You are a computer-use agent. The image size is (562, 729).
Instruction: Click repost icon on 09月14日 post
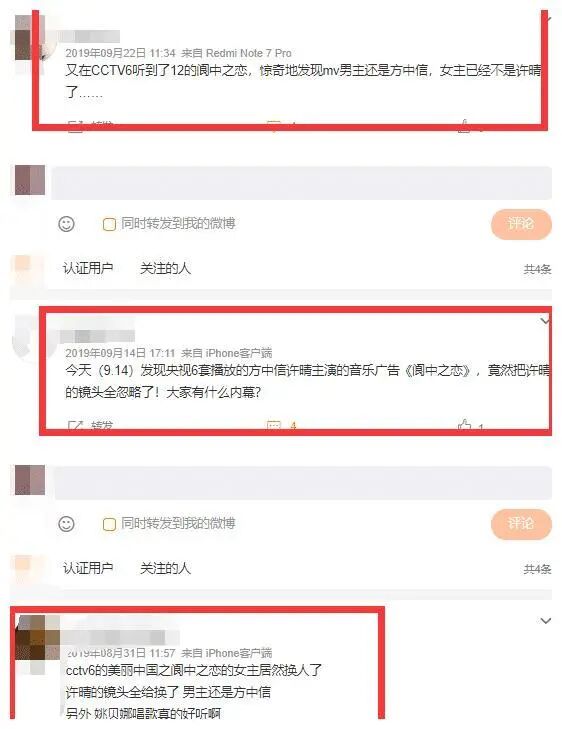coord(75,425)
